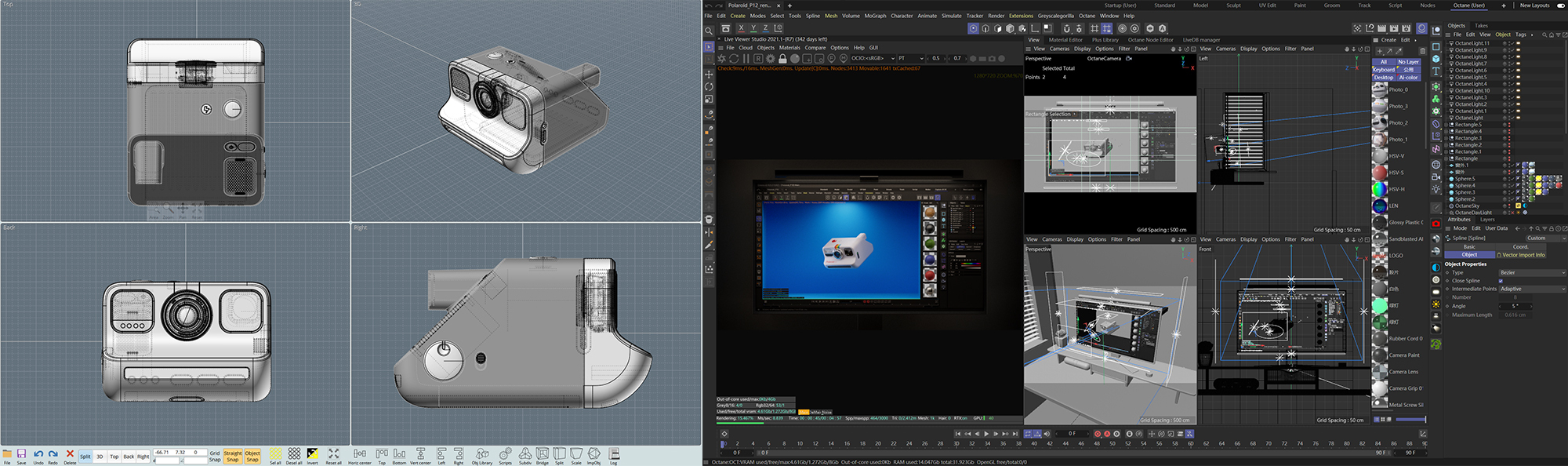Screen dimensions: 1568x466
Task: Toggle Object Snap button
Action: (252, 456)
